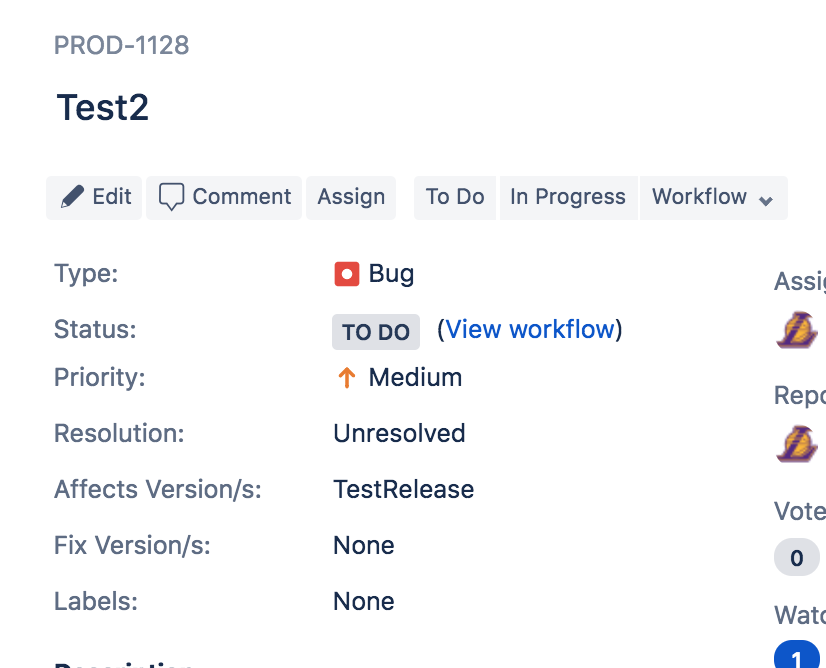Click the speech bubble Comment icon

coord(171,197)
